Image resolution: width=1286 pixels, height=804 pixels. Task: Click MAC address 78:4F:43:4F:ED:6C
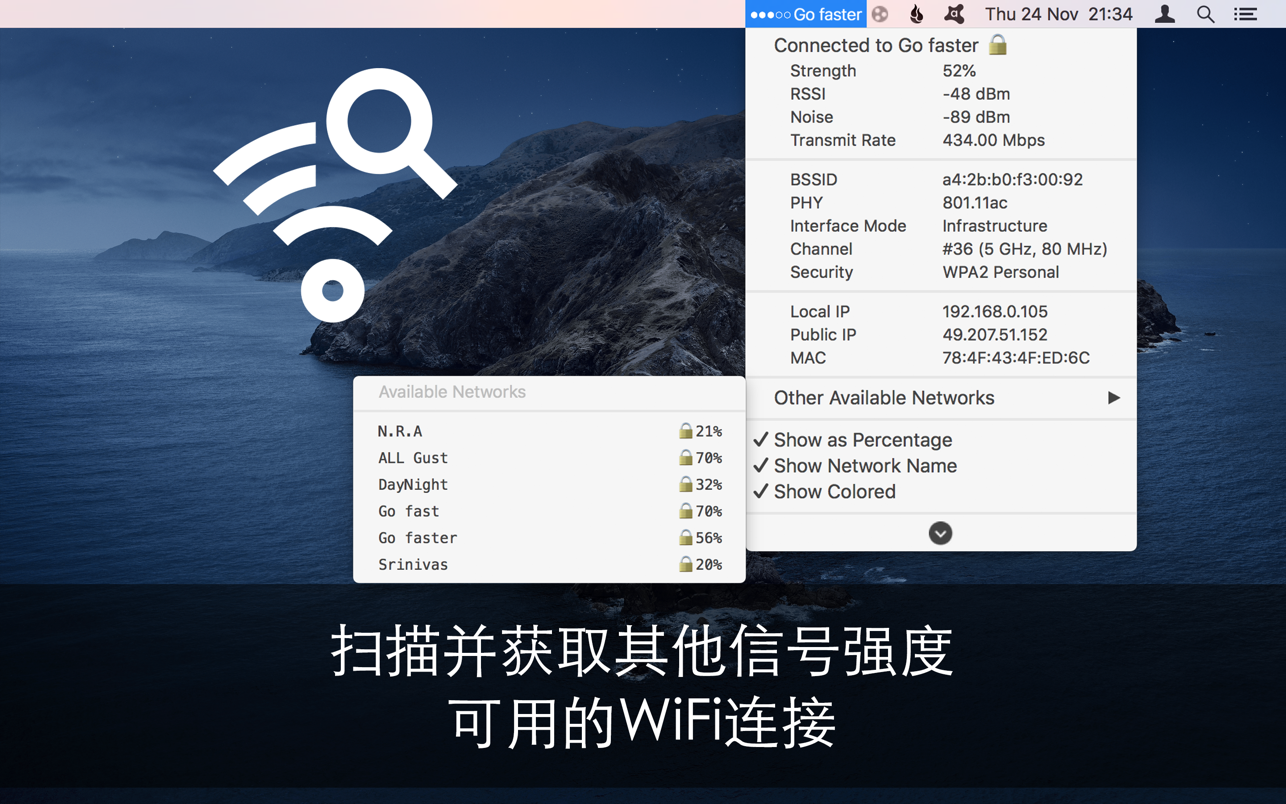pyautogui.click(x=1016, y=358)
